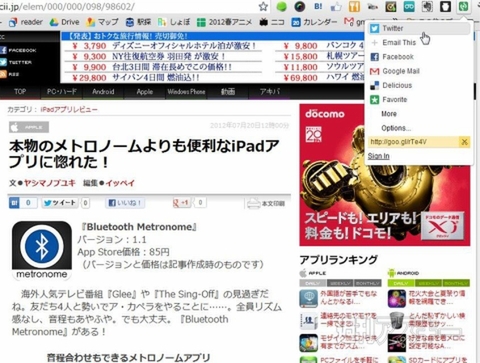480x363 pixels.
Task: Open the TOP navigation tab
Action: (20, 91)
